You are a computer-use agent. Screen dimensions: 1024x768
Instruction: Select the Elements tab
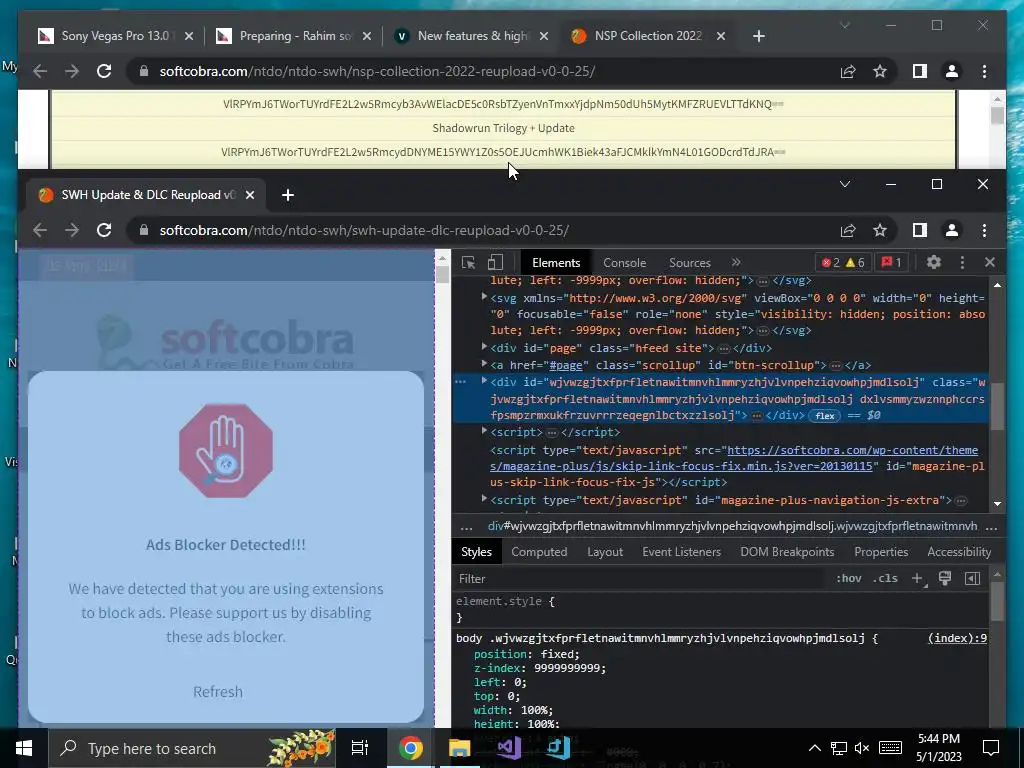point(556,263)
